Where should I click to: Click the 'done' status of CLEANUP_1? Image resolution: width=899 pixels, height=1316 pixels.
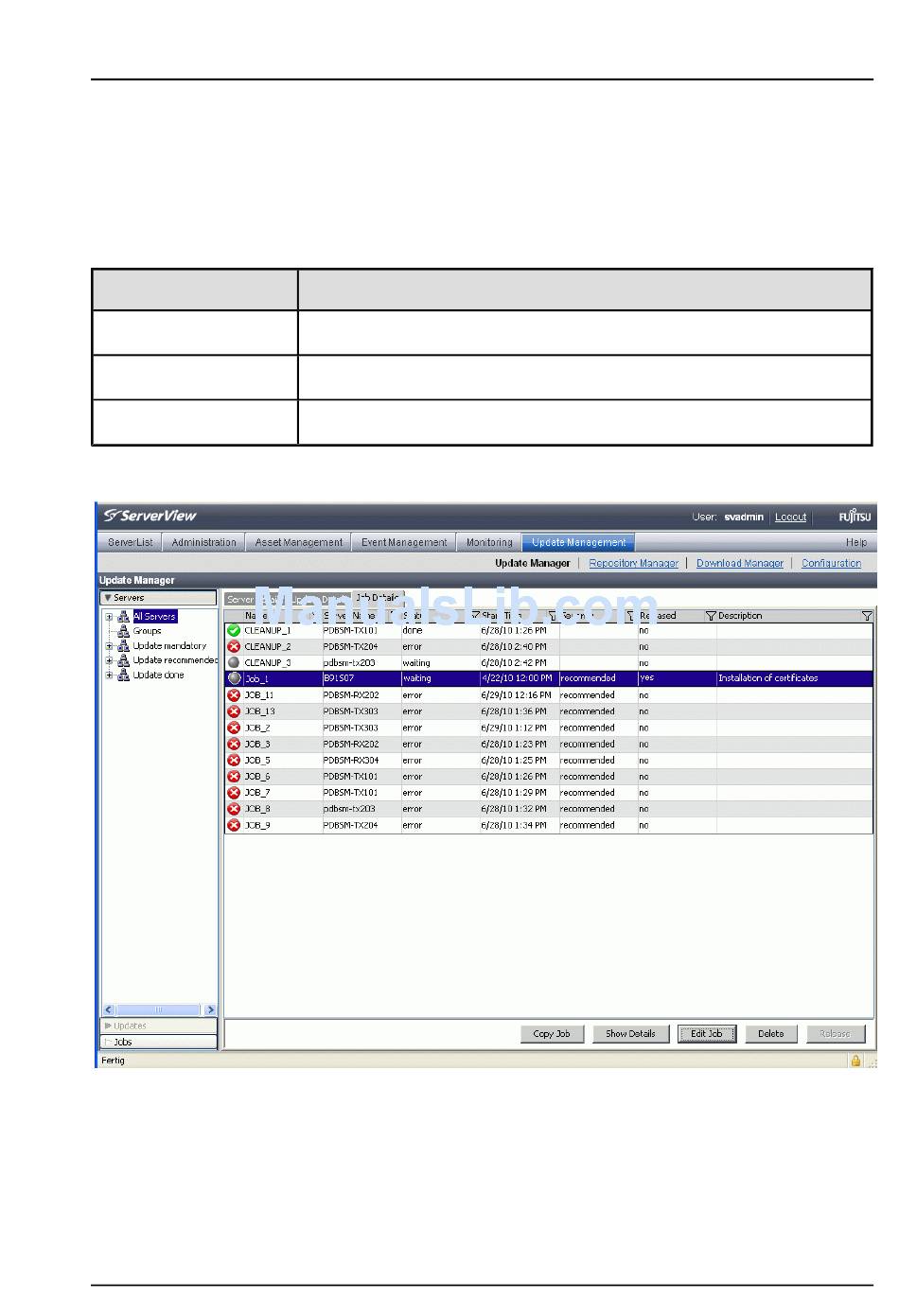(x=413, y=630)
